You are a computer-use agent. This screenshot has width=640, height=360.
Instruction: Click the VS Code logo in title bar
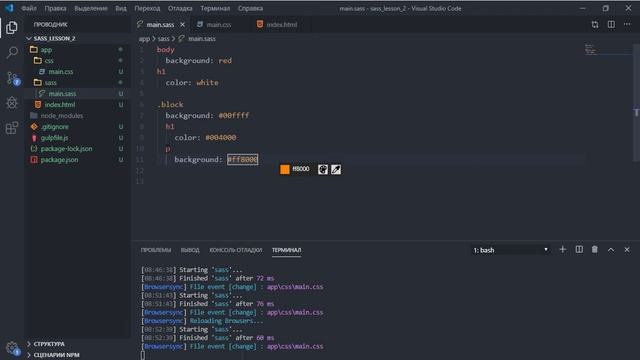point(9,8)
